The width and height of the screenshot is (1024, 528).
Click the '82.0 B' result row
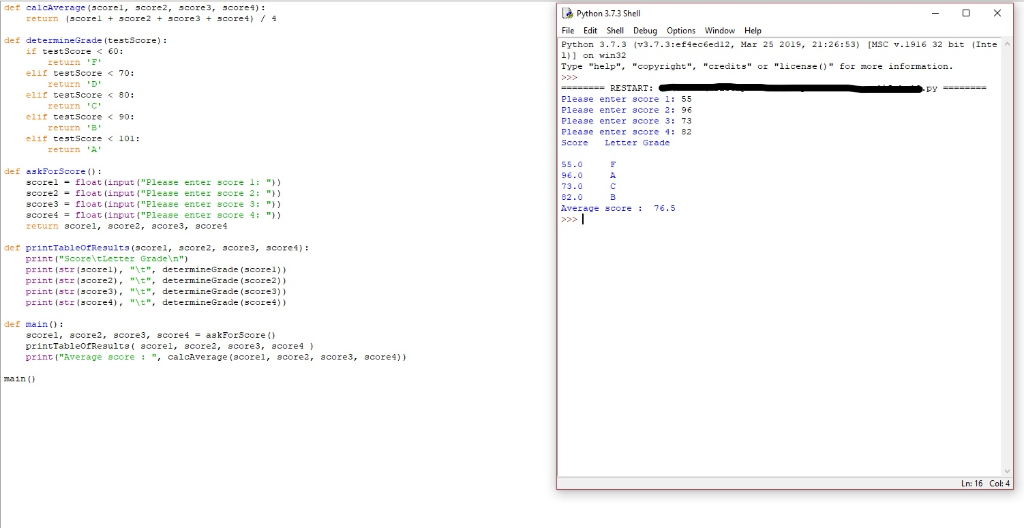pyautogui.click(x=588, y=197)
